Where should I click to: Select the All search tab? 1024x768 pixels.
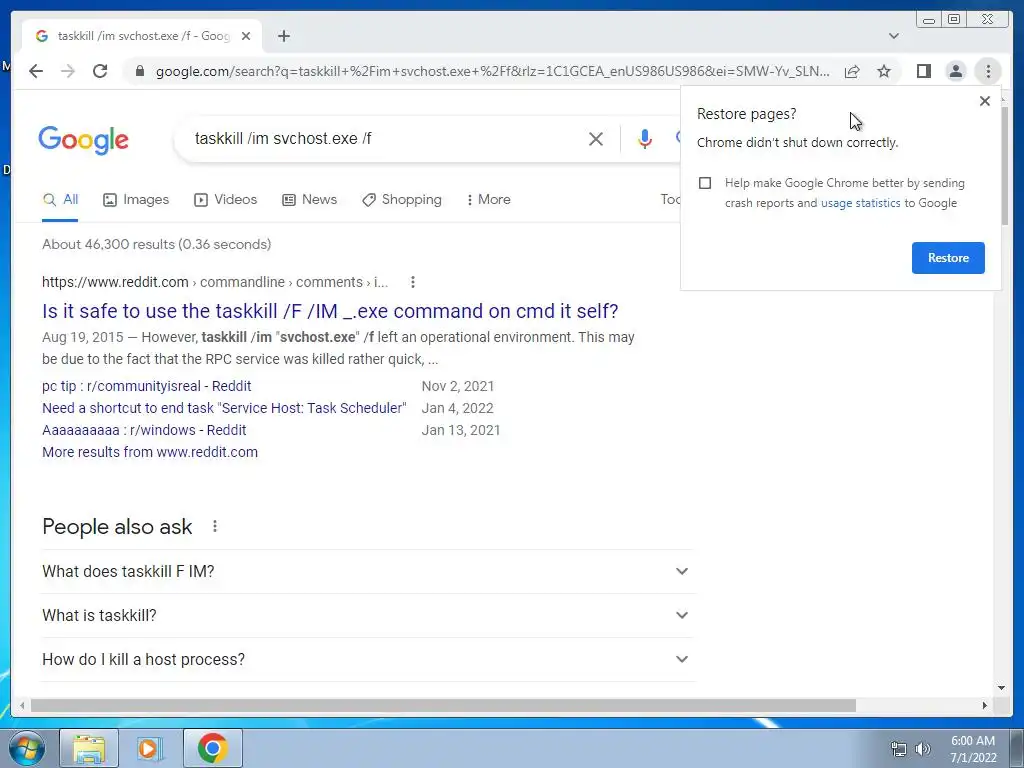(60, 200)
